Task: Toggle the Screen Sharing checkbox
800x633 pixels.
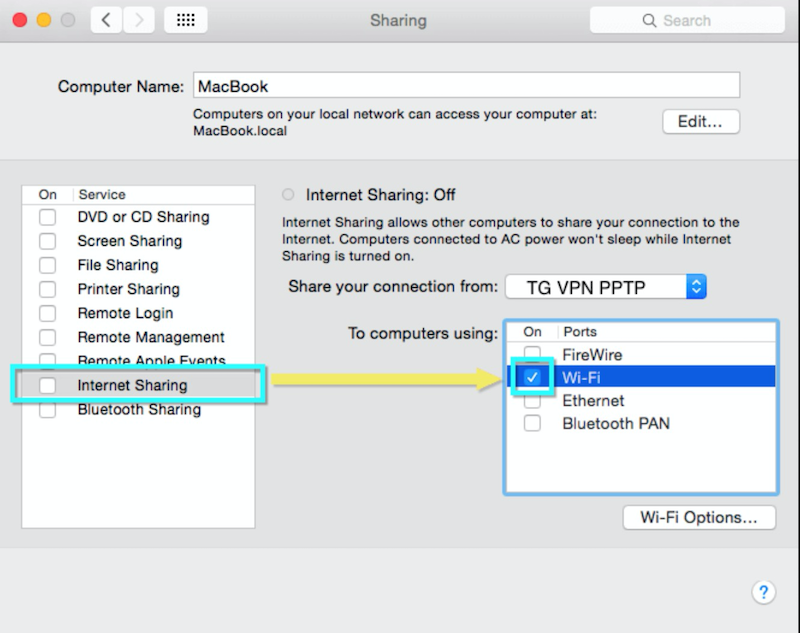Action: (47, 241)
